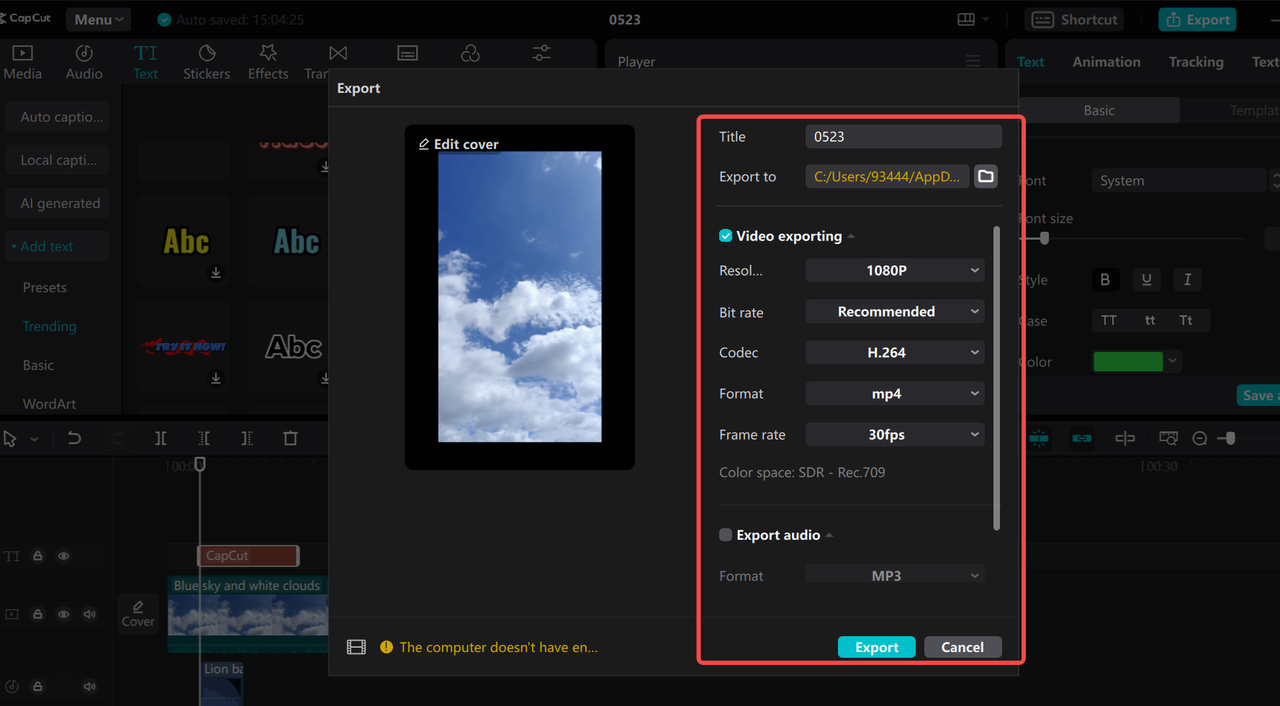Screen dimensions: 1280x706
Task: Select Trending text category
Action: pyautogui.click(x=50, y=326)
